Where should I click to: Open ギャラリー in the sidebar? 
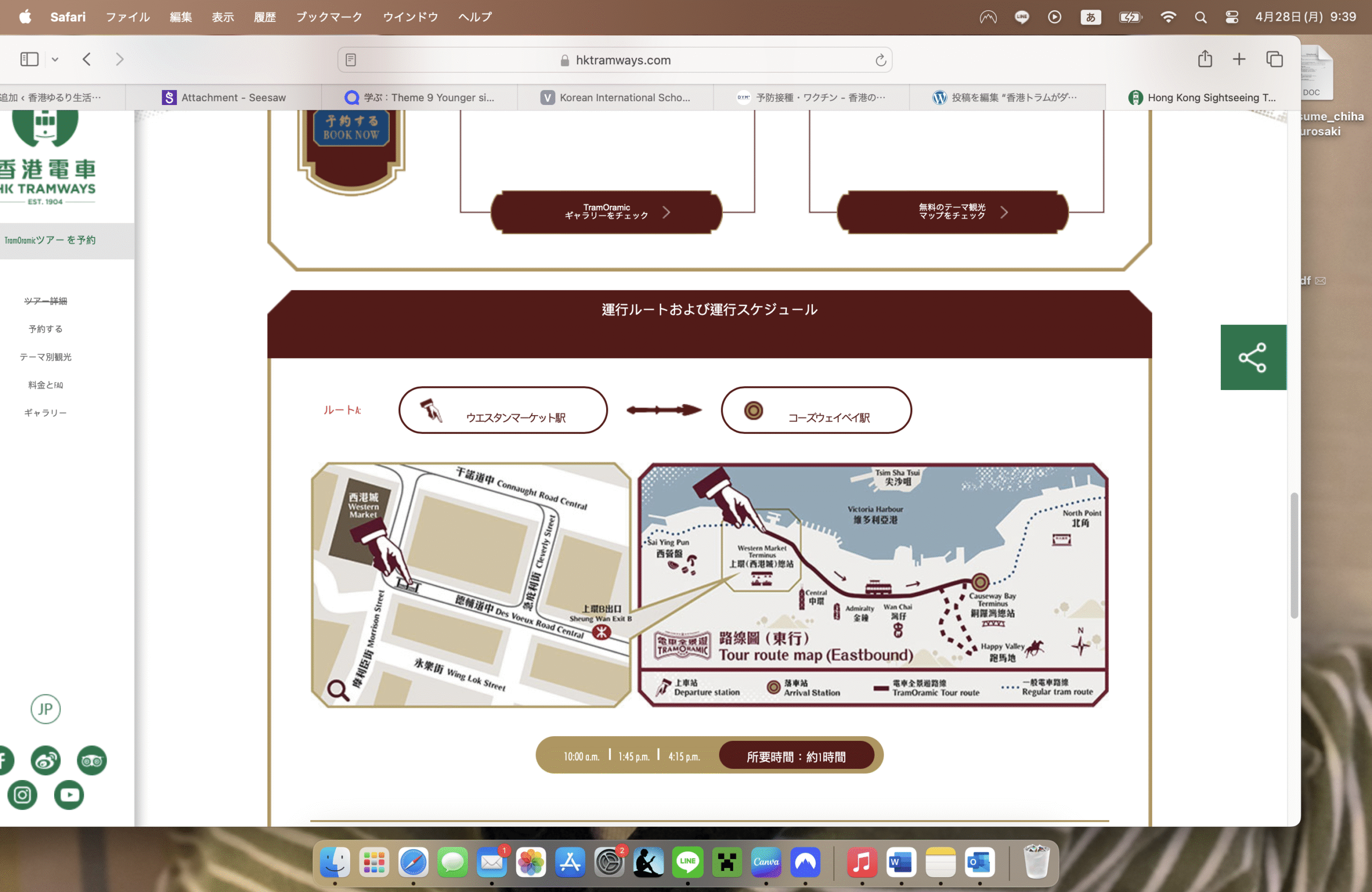tap(46, 413)
